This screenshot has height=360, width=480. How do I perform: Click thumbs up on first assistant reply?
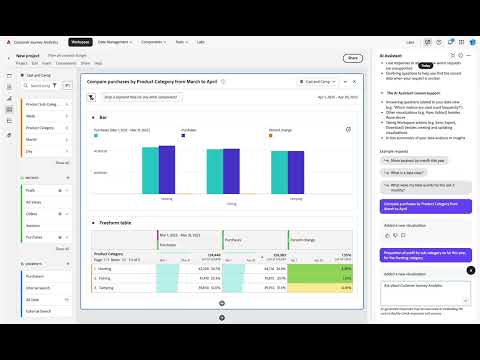click(387, 236)
